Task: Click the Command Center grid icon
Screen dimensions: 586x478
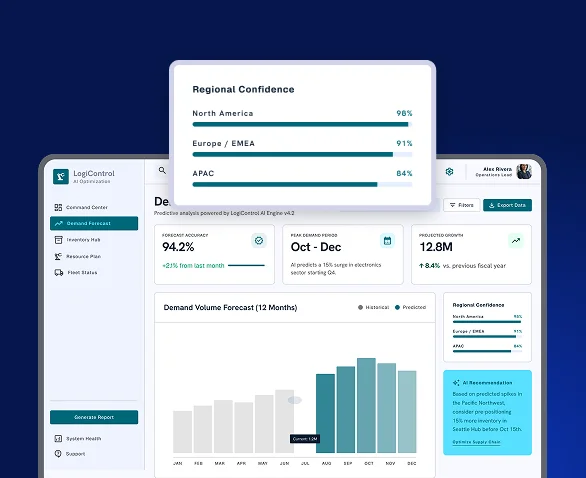Action: point(58,207)
